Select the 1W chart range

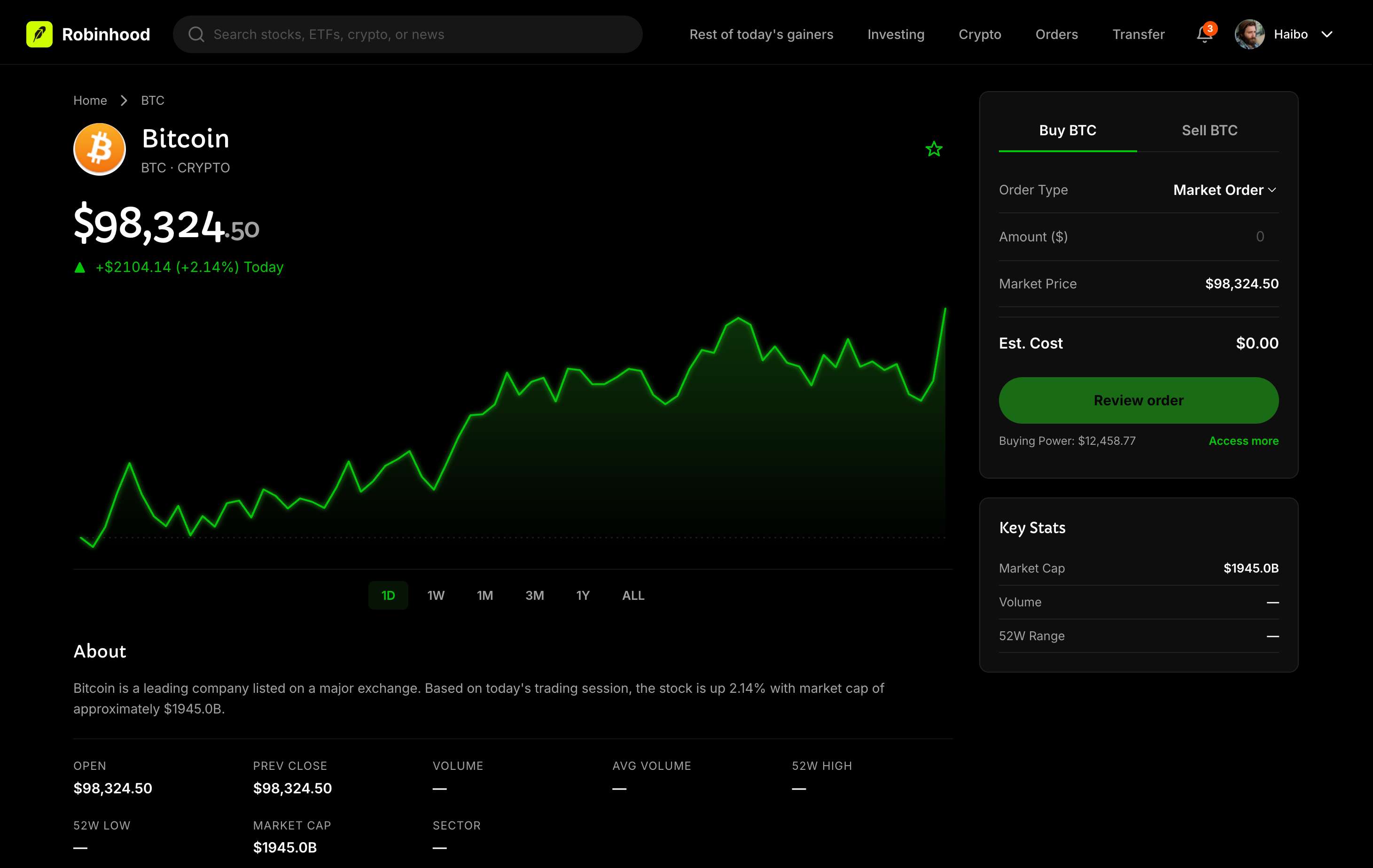(436, 595)
